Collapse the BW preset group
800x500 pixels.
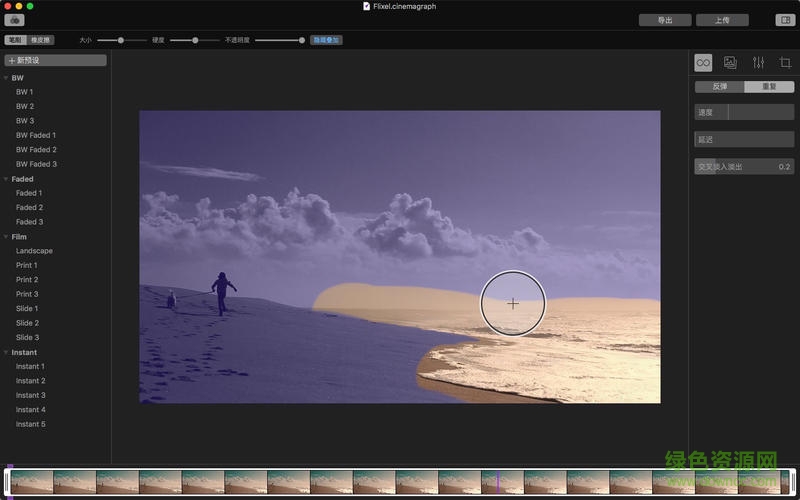click(x=6, y=78)
